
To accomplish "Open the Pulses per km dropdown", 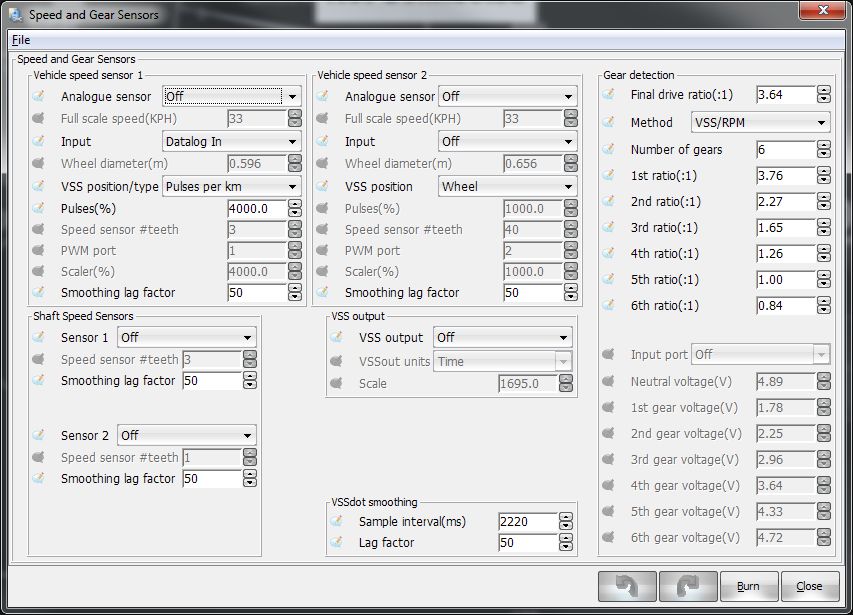I will click(232, 186).
